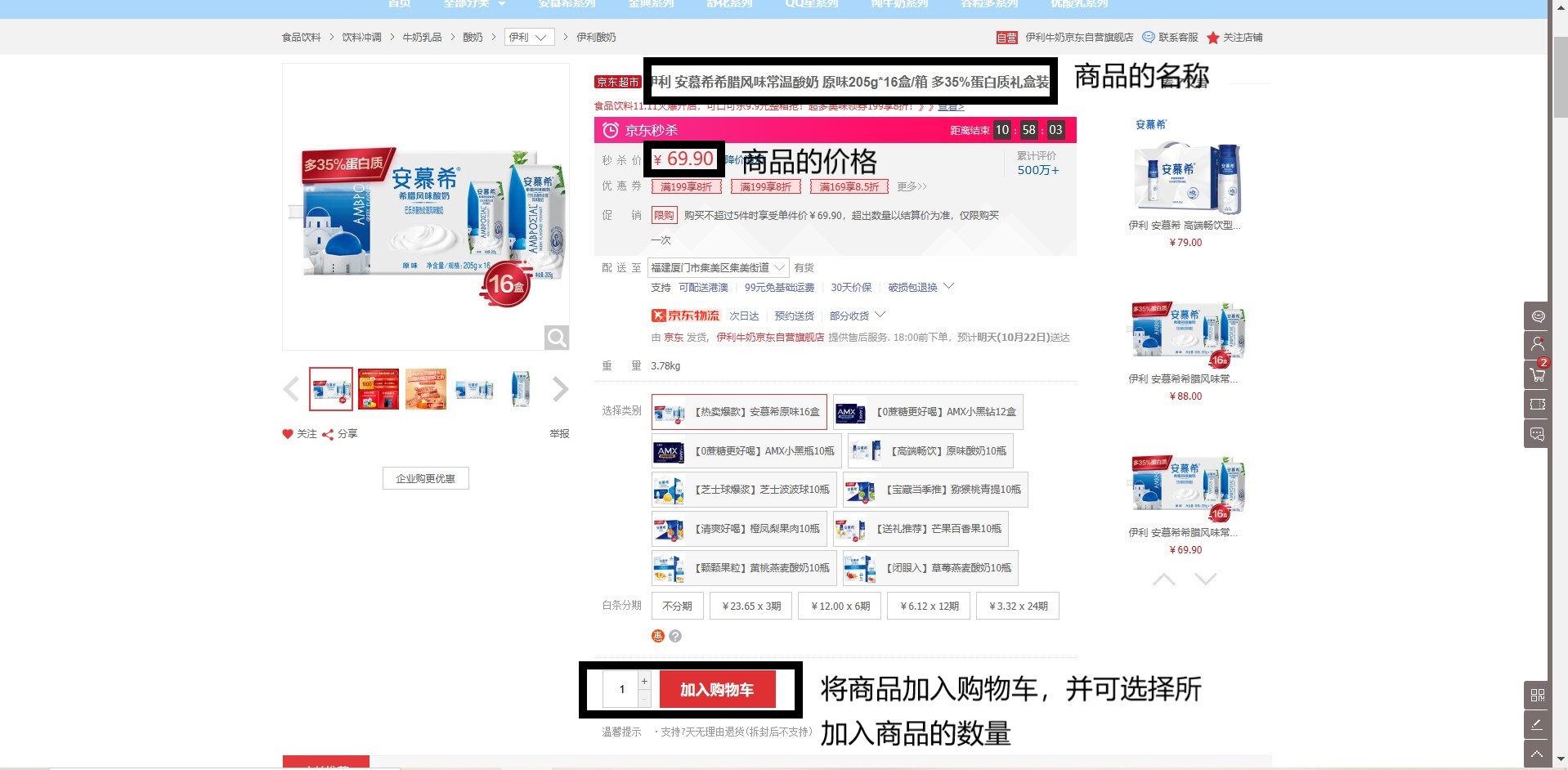Click the 99元免基础运费 link
The image size is (1568, 770).
[779, 288]
